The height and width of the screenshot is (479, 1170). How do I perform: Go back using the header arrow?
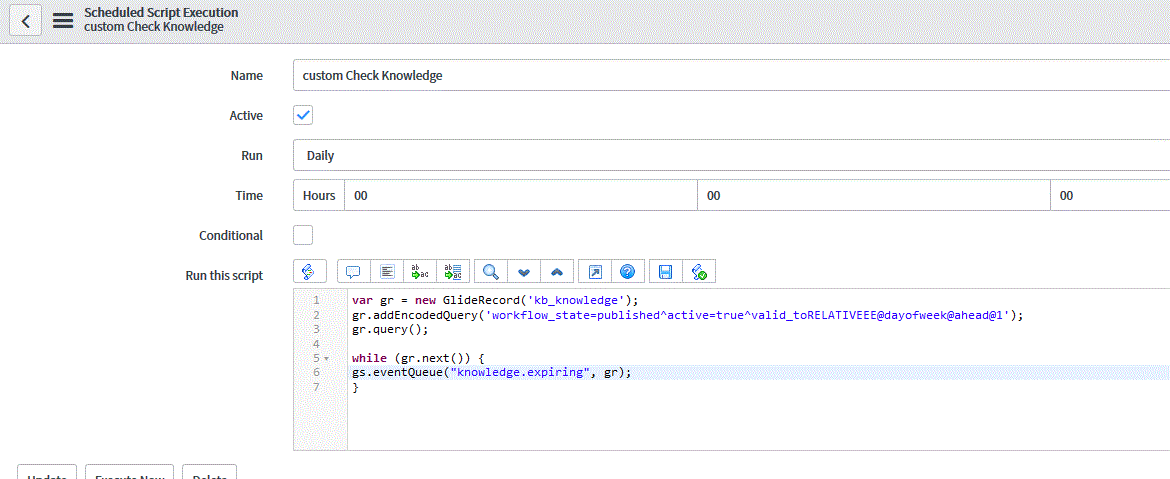click(25, 20)
